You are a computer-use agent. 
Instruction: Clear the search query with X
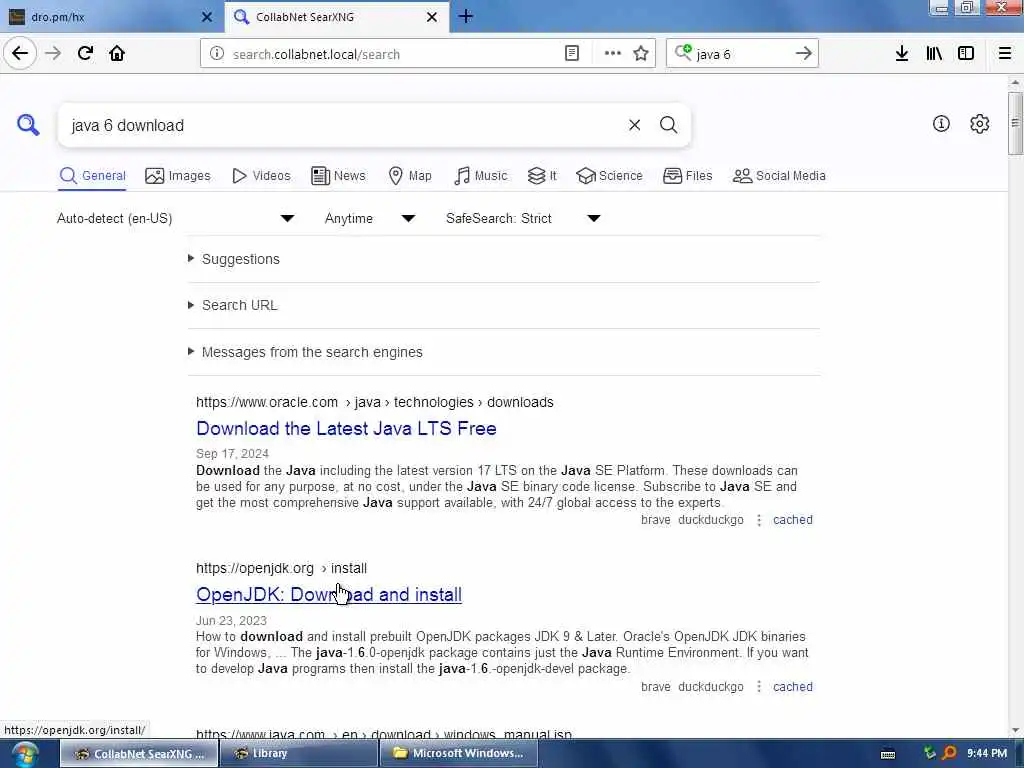tap(634, 125)
